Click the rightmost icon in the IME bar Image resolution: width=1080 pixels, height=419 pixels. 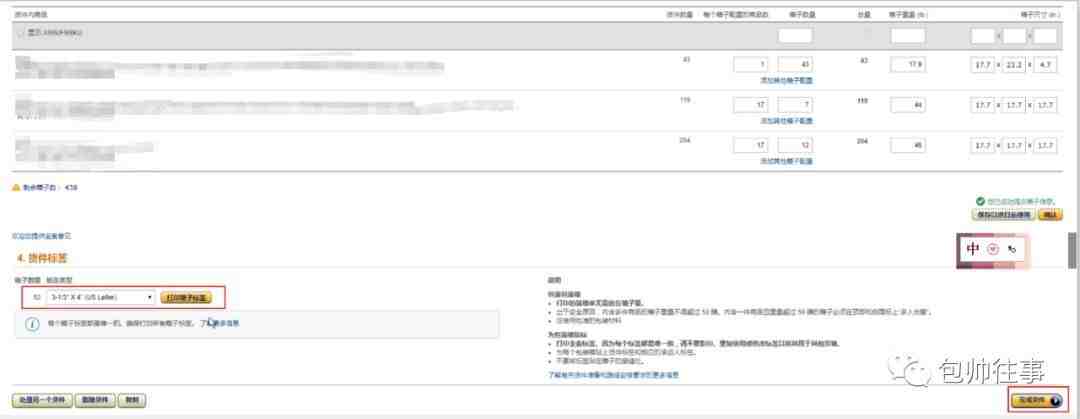click(1012, 249)
